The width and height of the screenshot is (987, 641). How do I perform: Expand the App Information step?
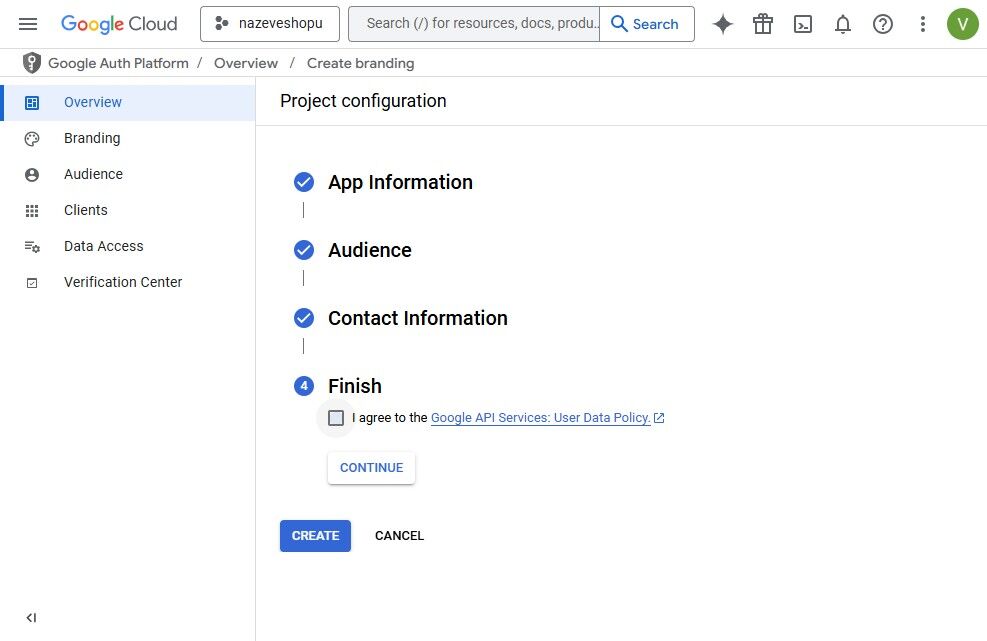[x=400, y=182]
